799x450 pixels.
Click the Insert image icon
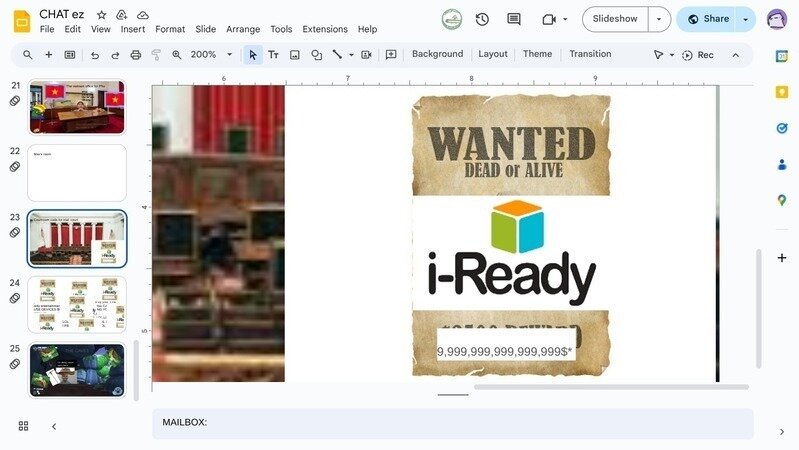tap(295, 55)
